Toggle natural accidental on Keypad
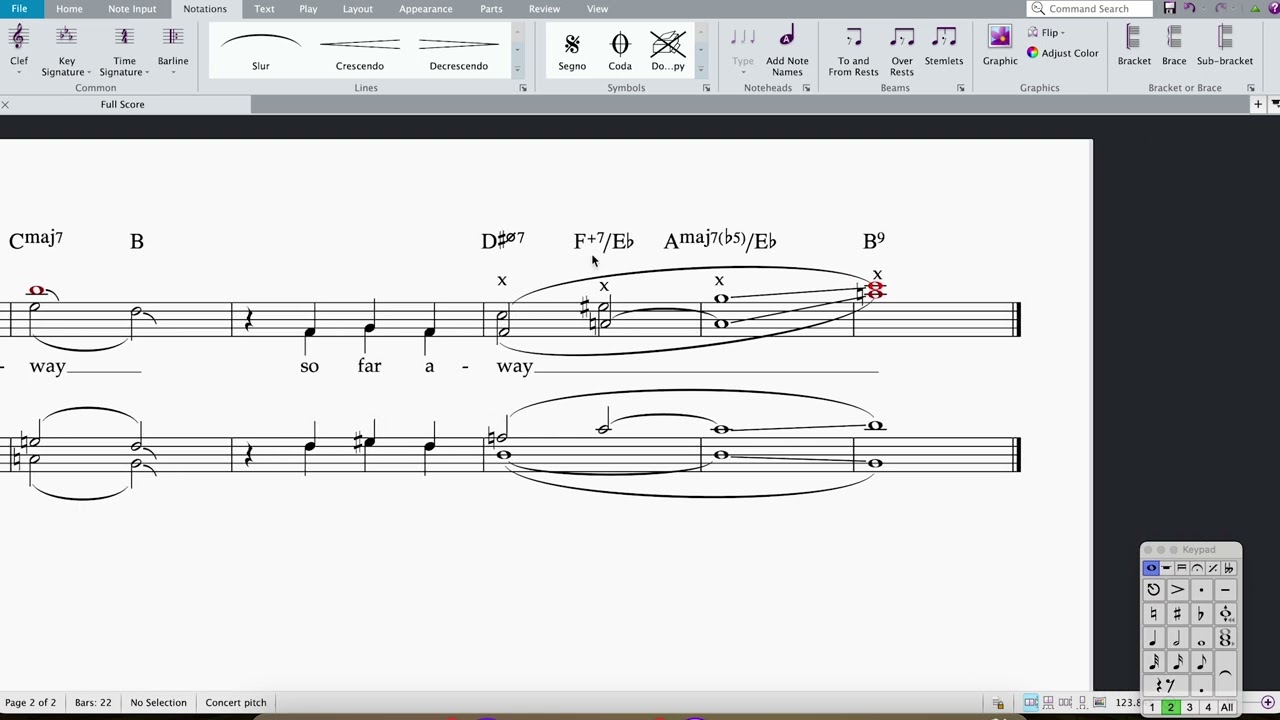The width and height of the screenshot is (1280, 720). pos(1153,614)
